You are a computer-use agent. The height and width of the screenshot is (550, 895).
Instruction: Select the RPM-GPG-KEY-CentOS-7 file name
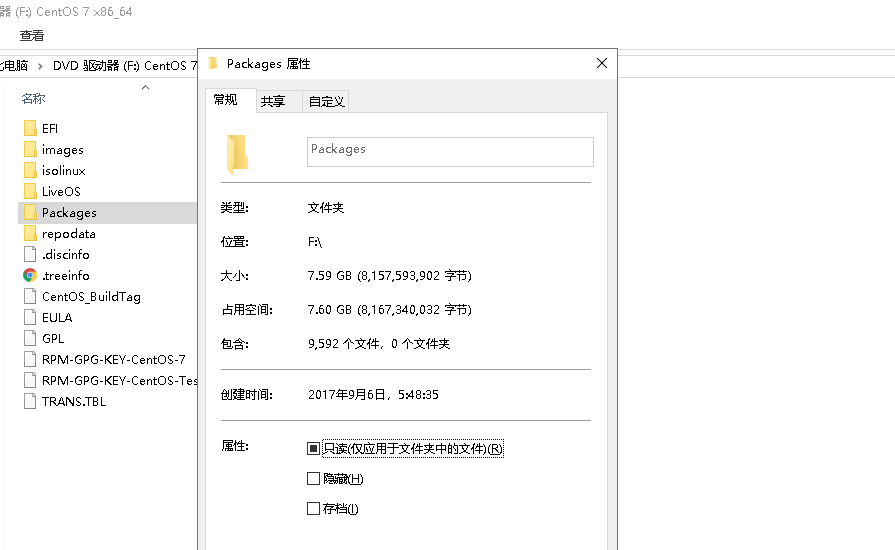pyautogui.click(x=114, y=359)
